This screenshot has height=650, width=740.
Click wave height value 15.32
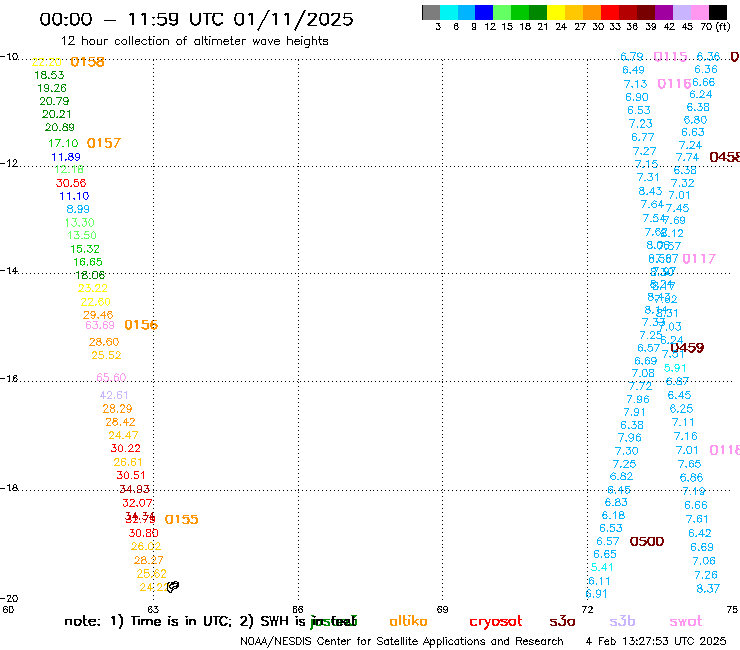click(85, 249)
